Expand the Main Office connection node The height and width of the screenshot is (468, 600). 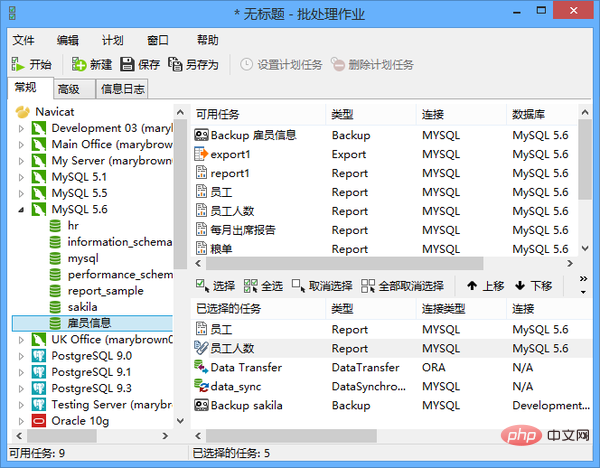(21, 145)
